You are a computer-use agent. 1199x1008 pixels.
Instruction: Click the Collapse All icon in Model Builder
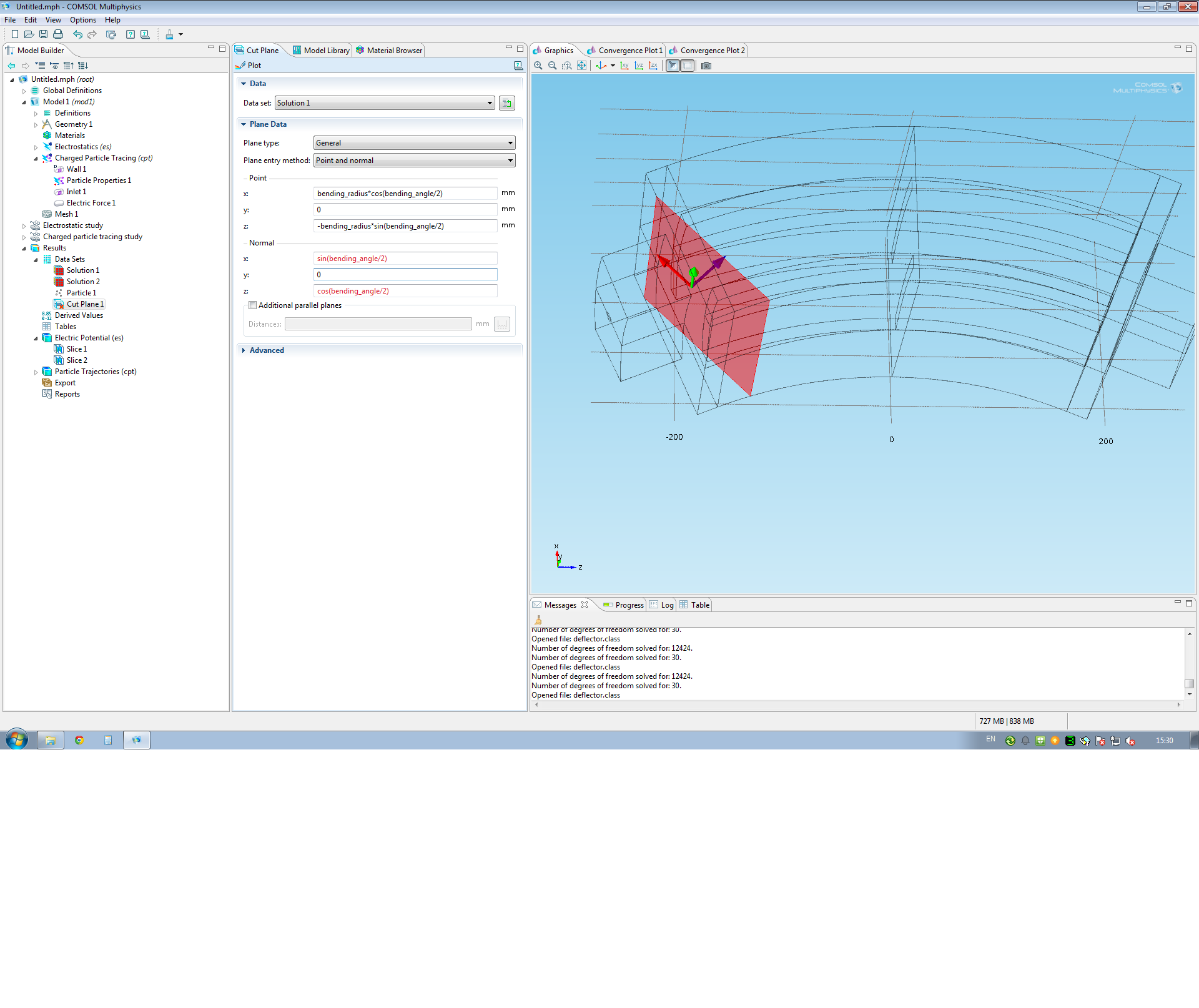pyautogui.click(x=40, y=66)
